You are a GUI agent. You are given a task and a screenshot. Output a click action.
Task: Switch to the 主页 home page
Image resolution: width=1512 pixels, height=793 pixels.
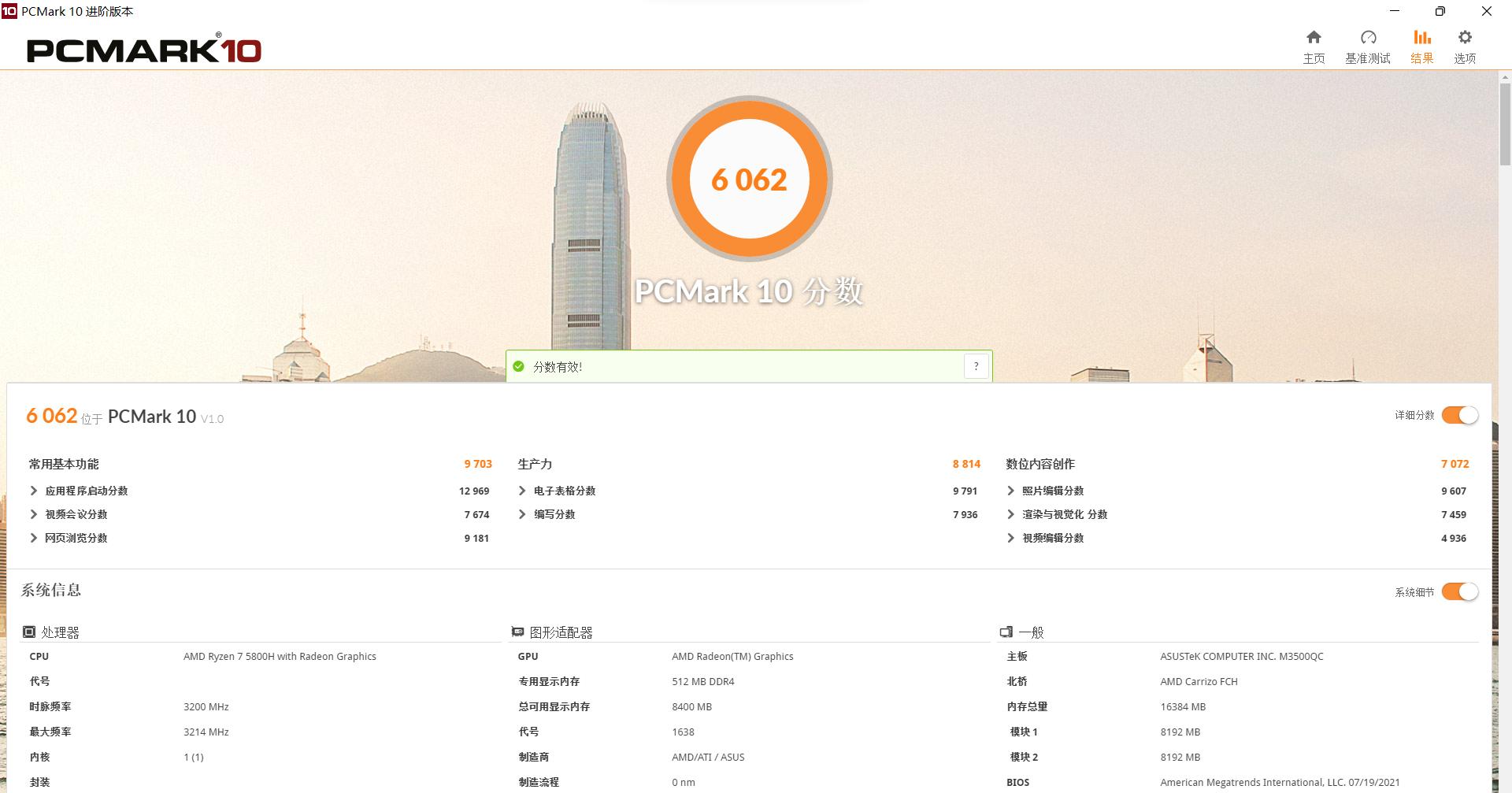1314,45
